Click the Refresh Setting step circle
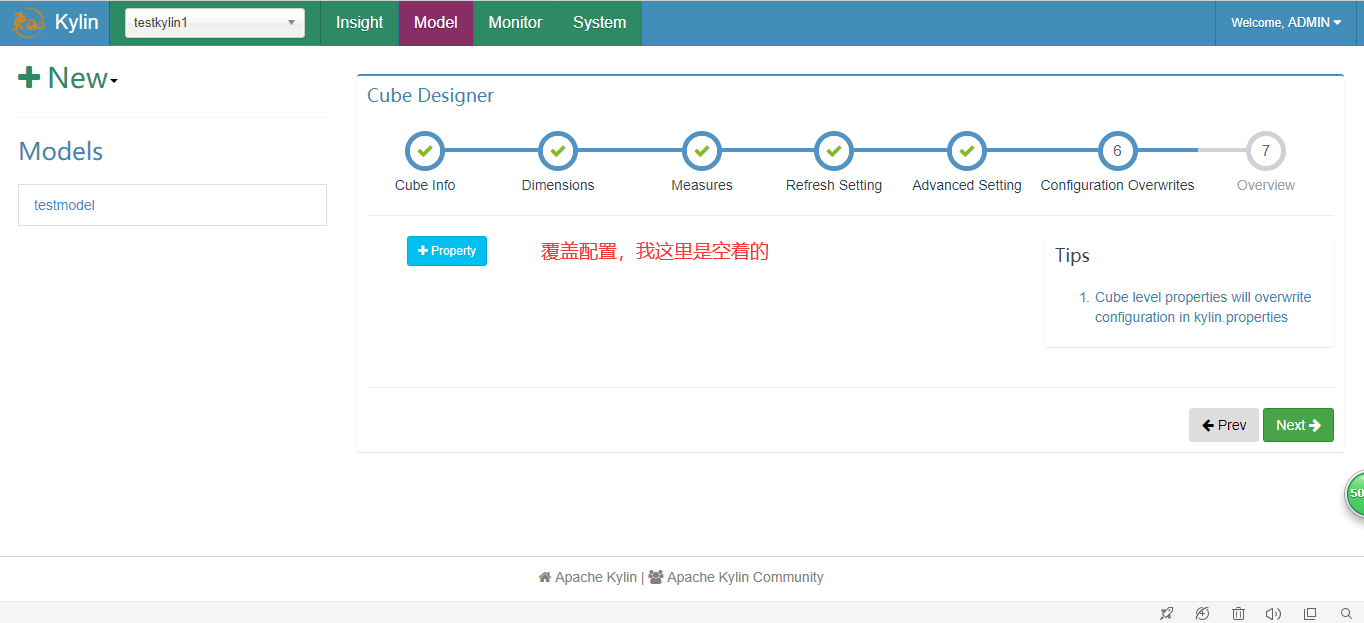The width and height of the screenshot is (1364, 623). click(x=834, y=151)
